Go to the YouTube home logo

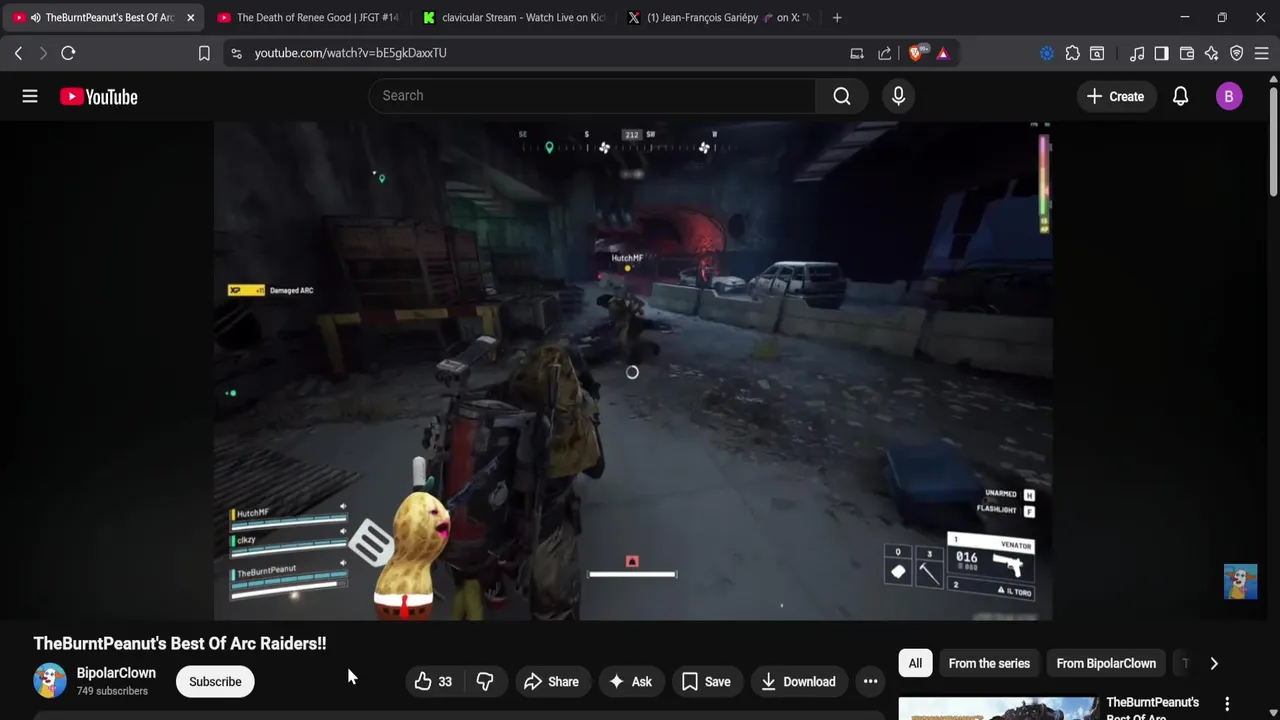pyautogui.click(x=98, y=96)
